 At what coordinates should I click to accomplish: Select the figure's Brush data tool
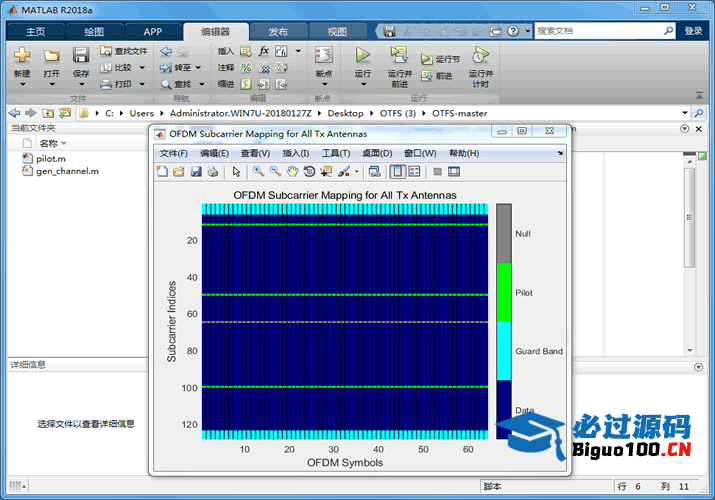click(344, 172)
